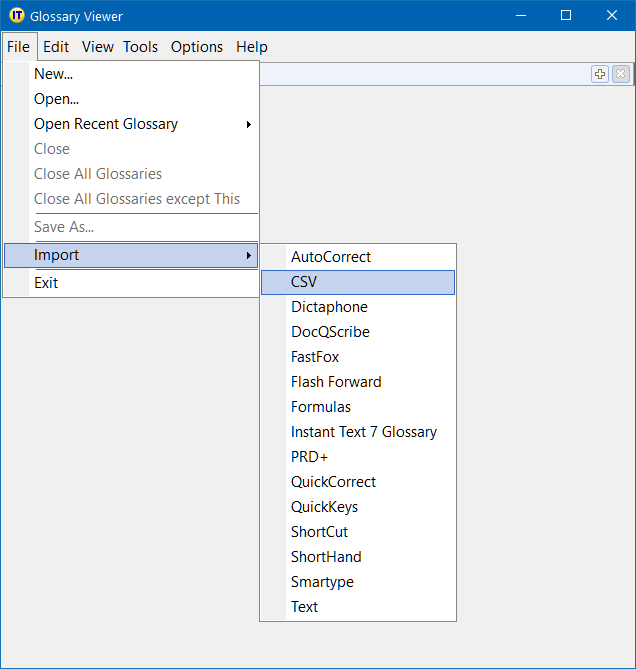This screenshot has height=669, width=636.
Task: Open the View menu
Action: pos(98,47)
